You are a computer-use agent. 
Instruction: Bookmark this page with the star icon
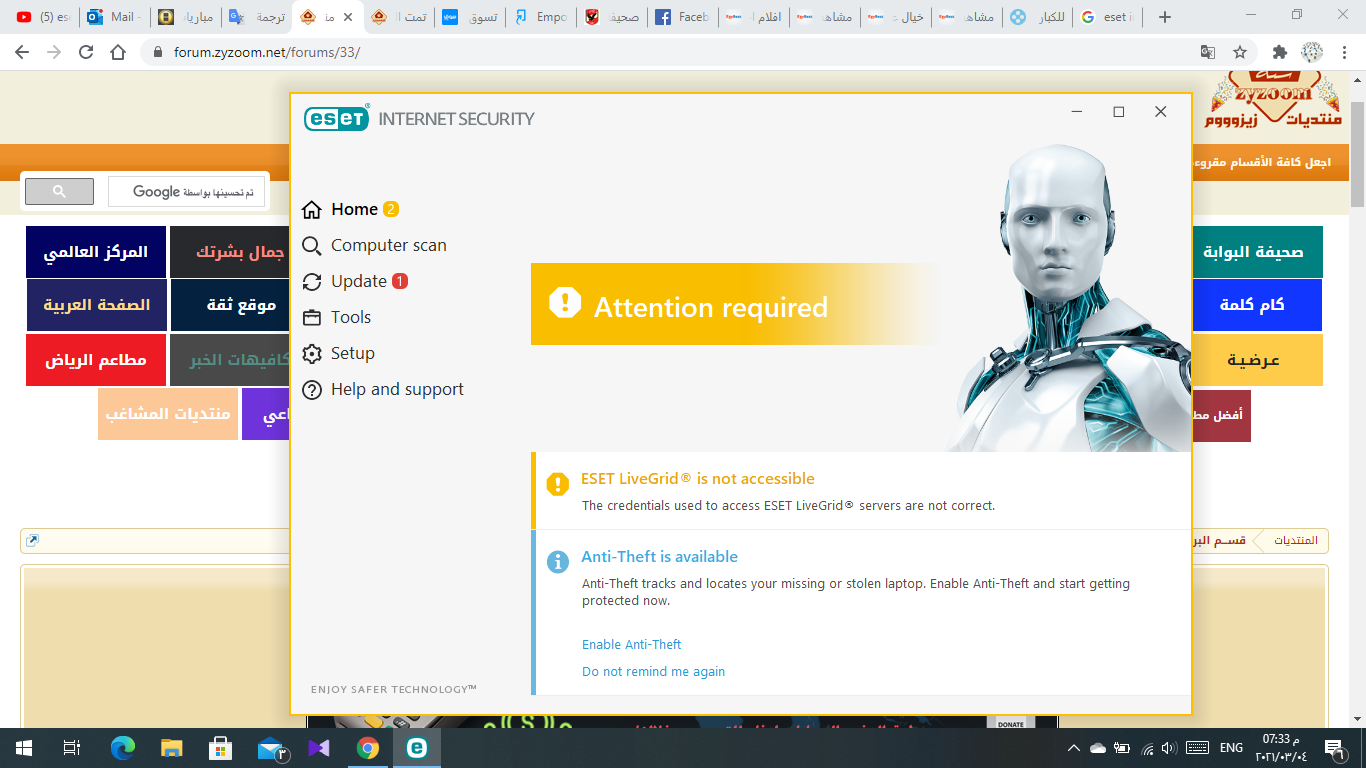coord(1240,52)
